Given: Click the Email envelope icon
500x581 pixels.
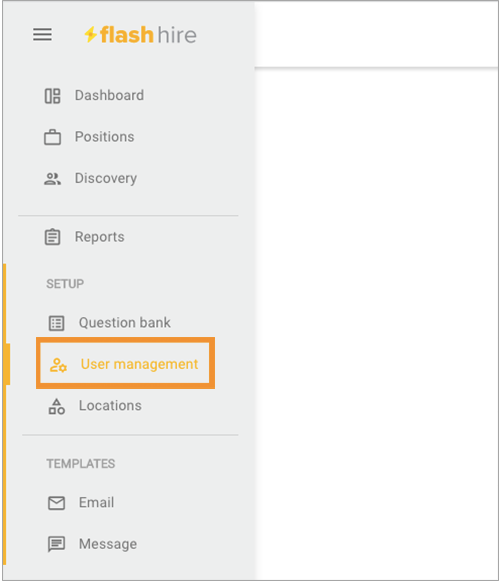Looking at the screenshot, I should 56,503.
